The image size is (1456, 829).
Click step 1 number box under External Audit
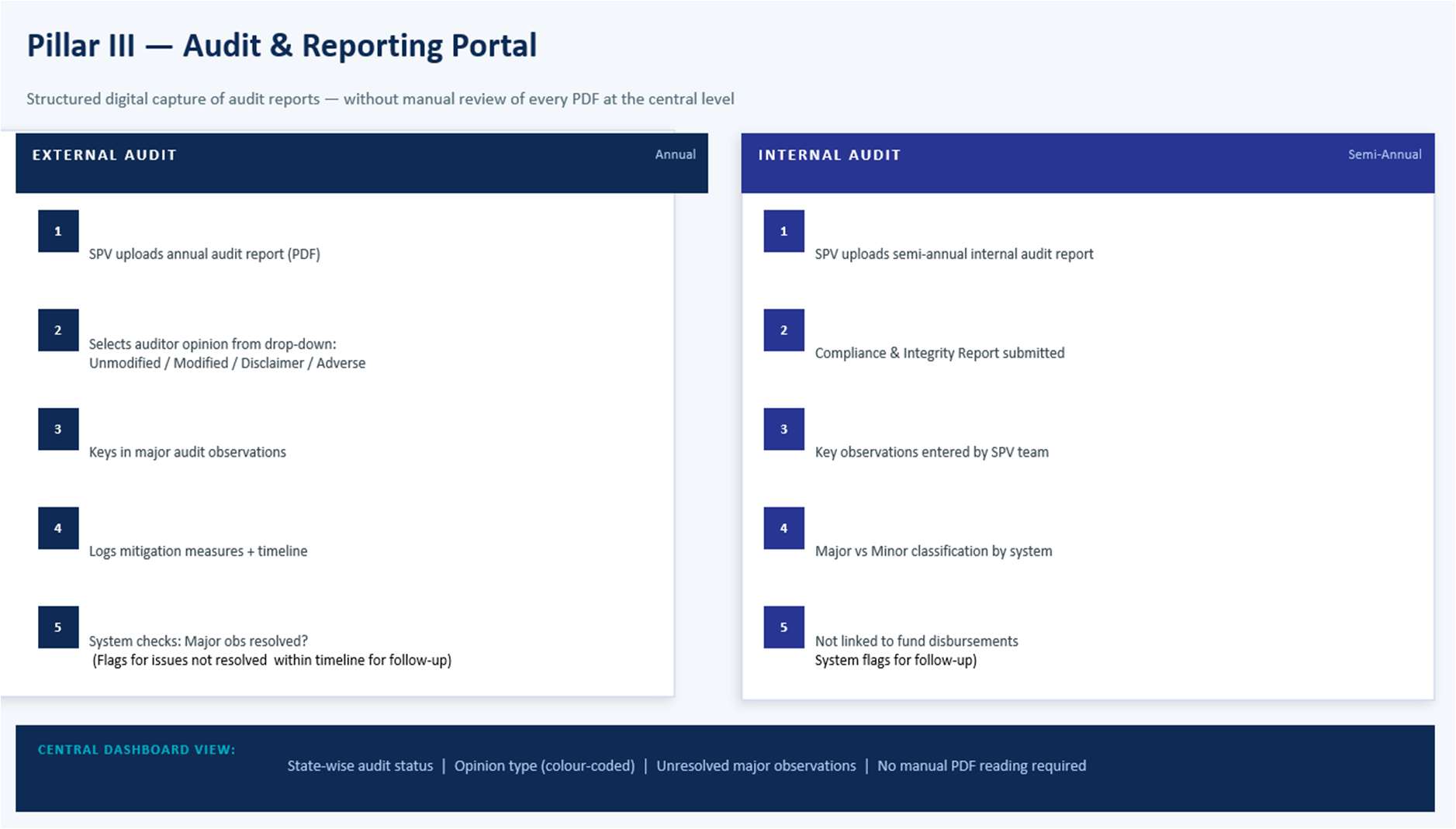(x=58, y=231)
